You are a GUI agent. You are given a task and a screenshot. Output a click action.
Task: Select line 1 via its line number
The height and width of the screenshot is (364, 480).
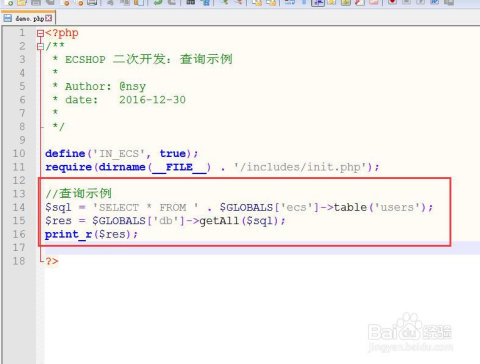tap(22, 33)
